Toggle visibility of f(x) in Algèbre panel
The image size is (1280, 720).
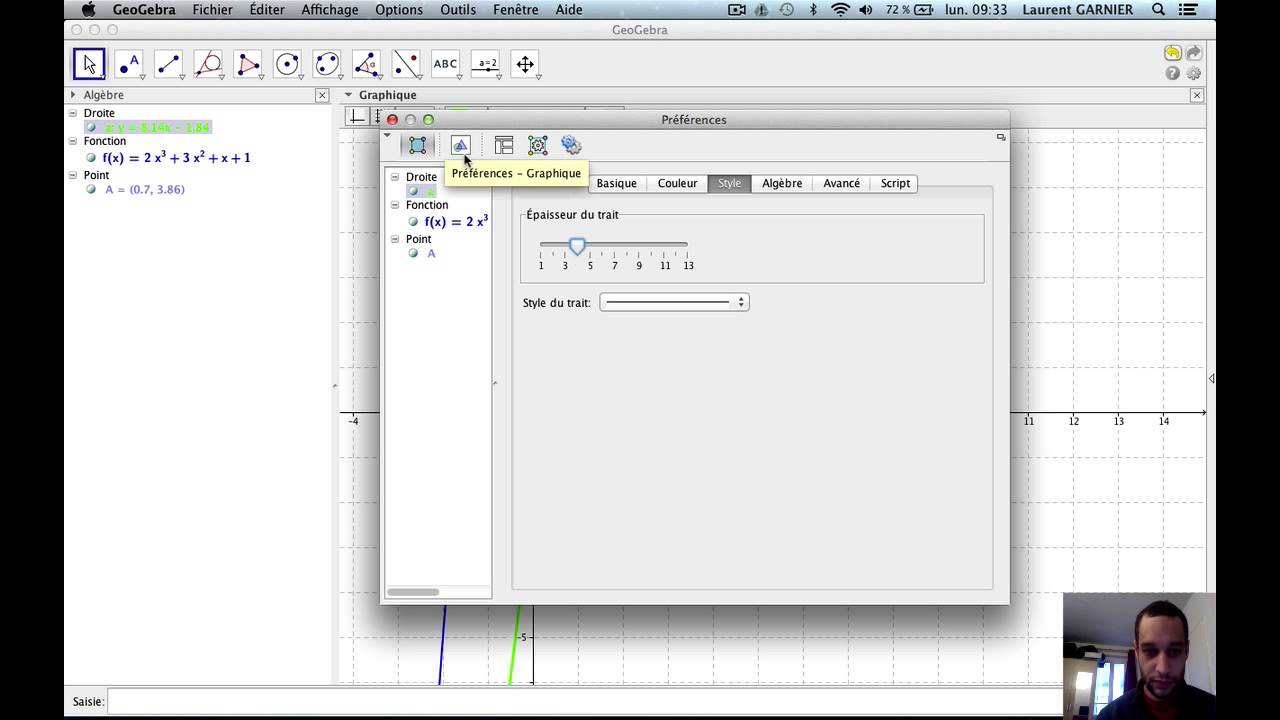[91, 158]
